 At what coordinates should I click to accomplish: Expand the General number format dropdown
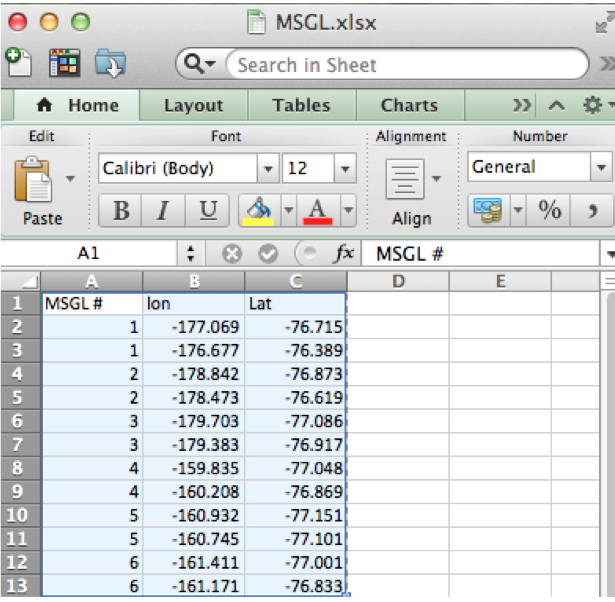(x=600, y=168)
